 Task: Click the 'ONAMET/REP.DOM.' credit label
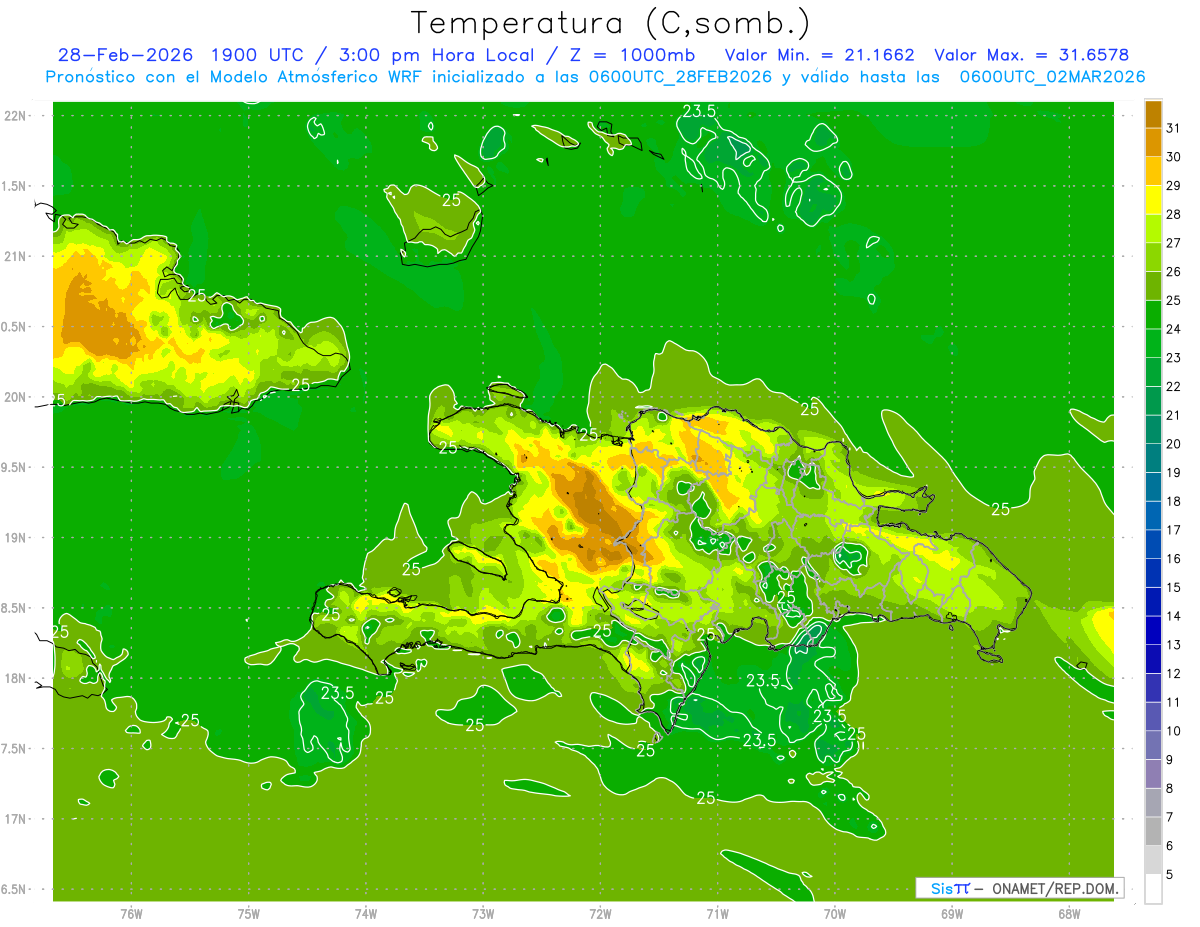click(x=1054, y=888)
